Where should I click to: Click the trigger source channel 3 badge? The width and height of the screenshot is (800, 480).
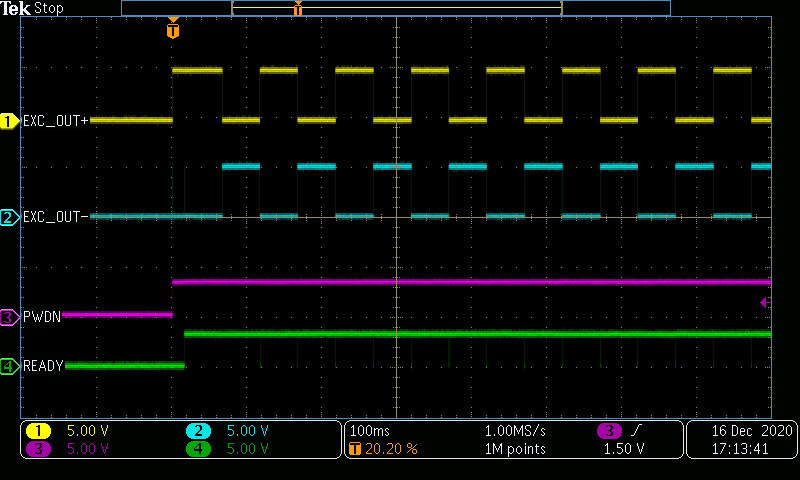(609, 431)
